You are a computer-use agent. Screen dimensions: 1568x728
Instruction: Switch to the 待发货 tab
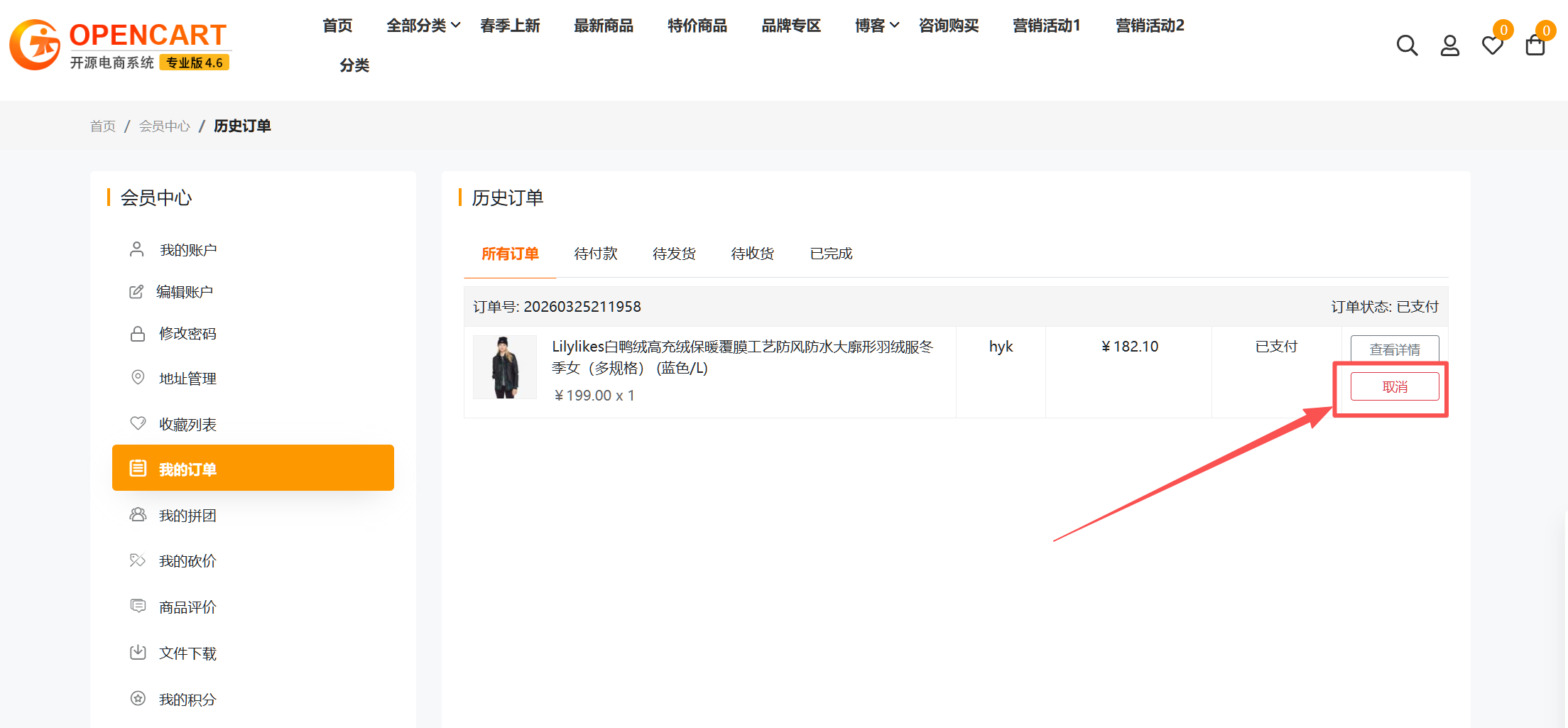coord(674,254)
